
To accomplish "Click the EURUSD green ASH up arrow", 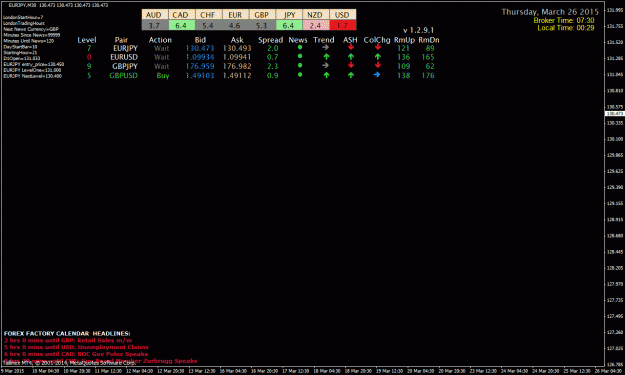I will (351, 57).
